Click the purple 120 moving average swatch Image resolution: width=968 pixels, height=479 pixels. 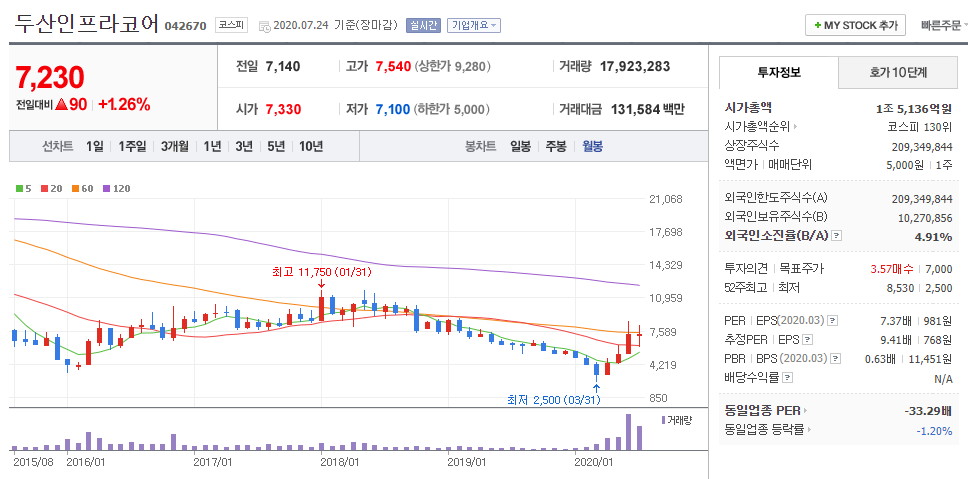pos(106,189)
